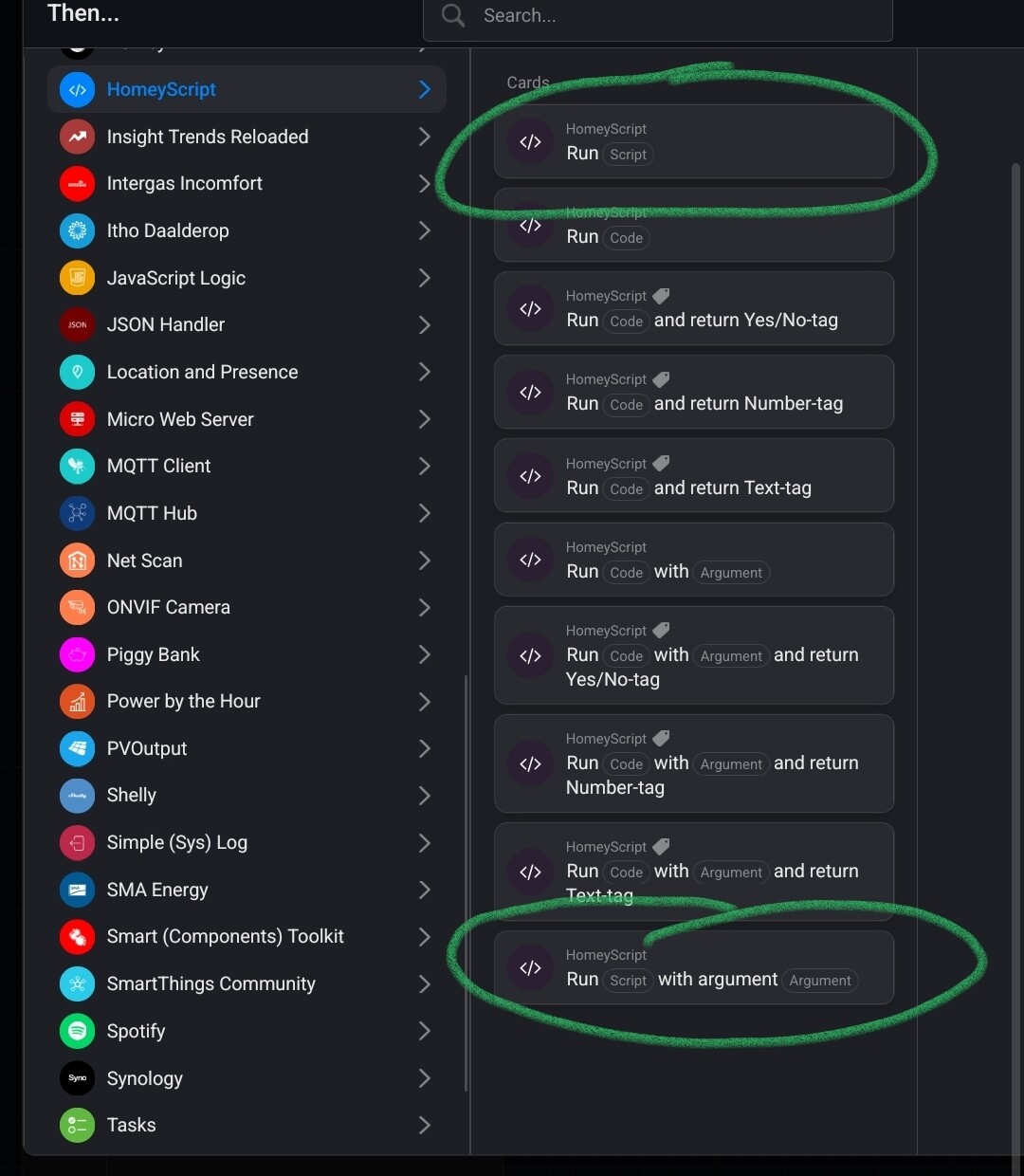Click the Tasks app icon

pos(77,1125)
